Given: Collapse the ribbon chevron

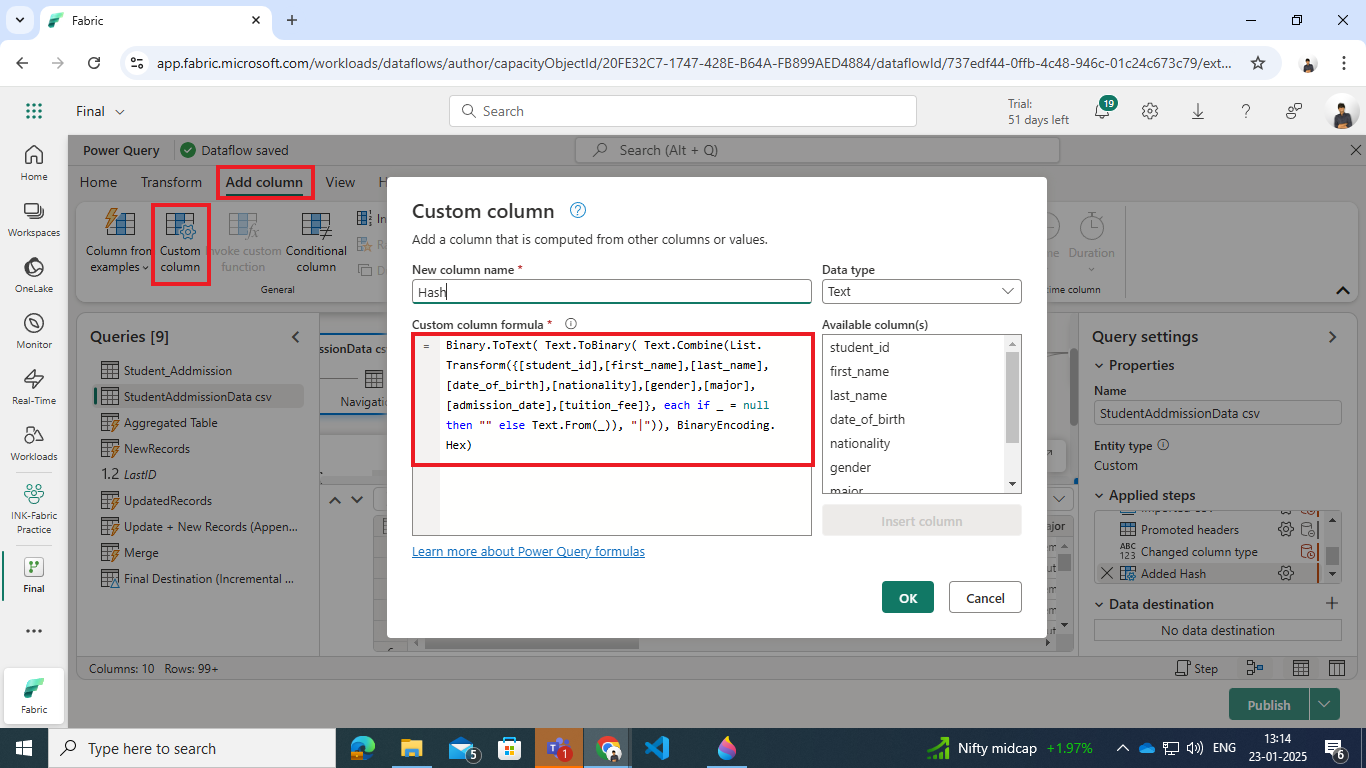Looking at the screenshot, I should click(1343, 290).
